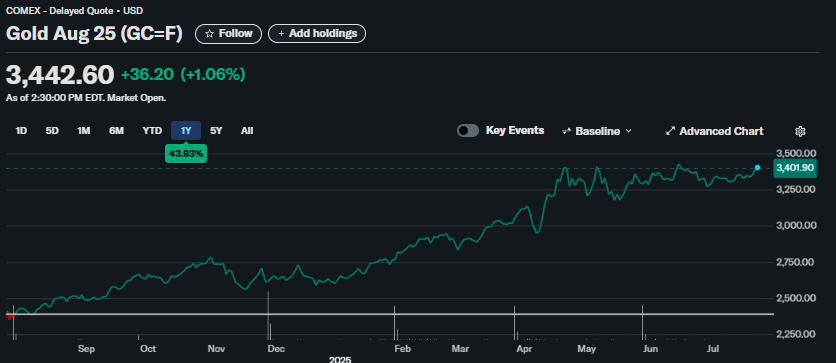The image size is (836, 363).
Task: Toggle the Key Events switch
Action: pyautogui.click(x=468, y=131)
